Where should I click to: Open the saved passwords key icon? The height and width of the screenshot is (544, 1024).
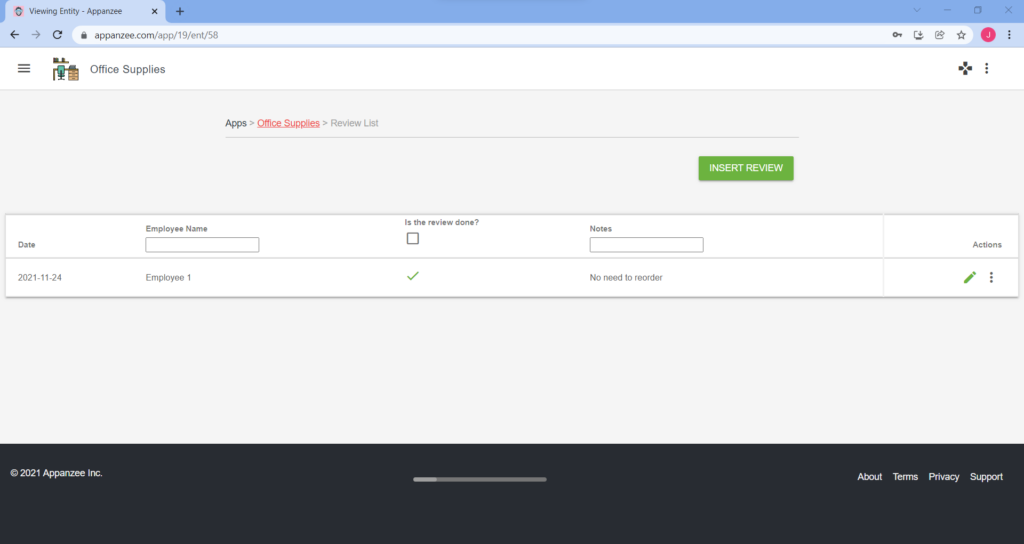897,35
